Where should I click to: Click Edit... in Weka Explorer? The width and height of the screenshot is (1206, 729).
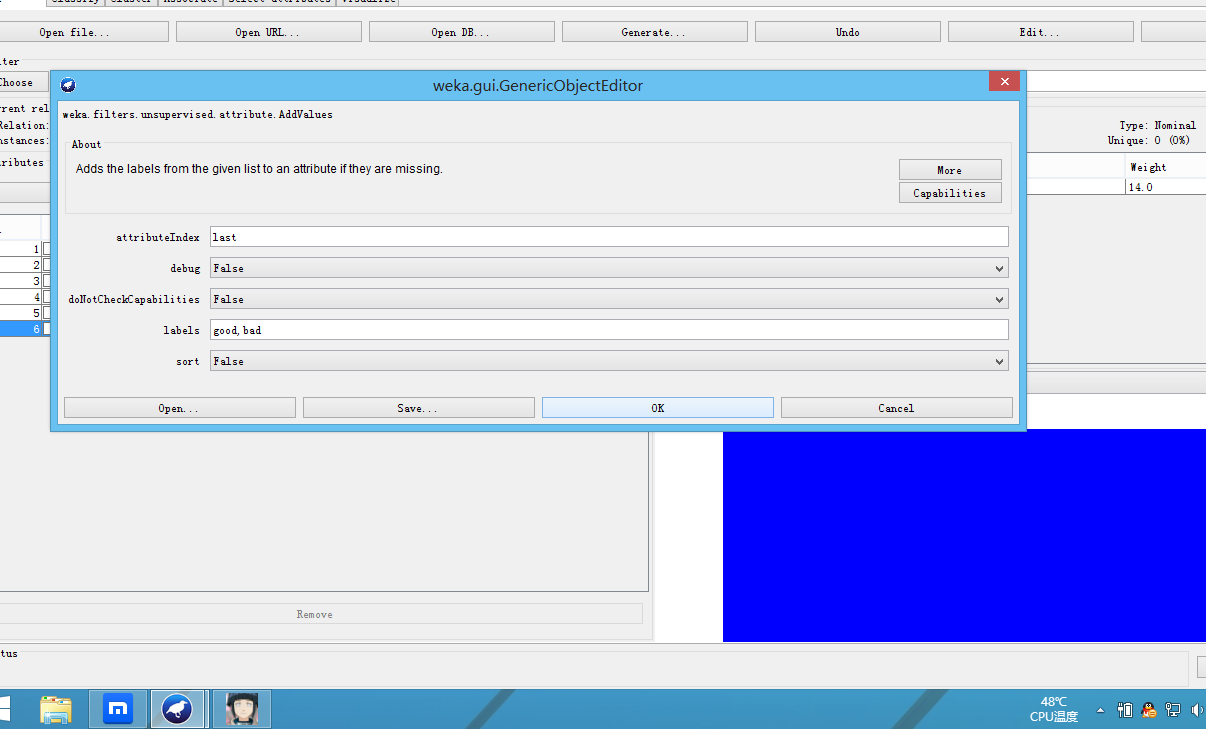tap(1040, 32)
